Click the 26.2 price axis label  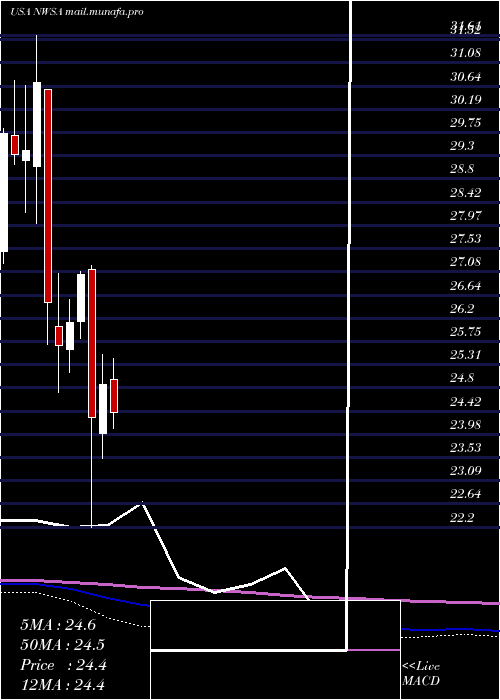click(x=462, y=308)
